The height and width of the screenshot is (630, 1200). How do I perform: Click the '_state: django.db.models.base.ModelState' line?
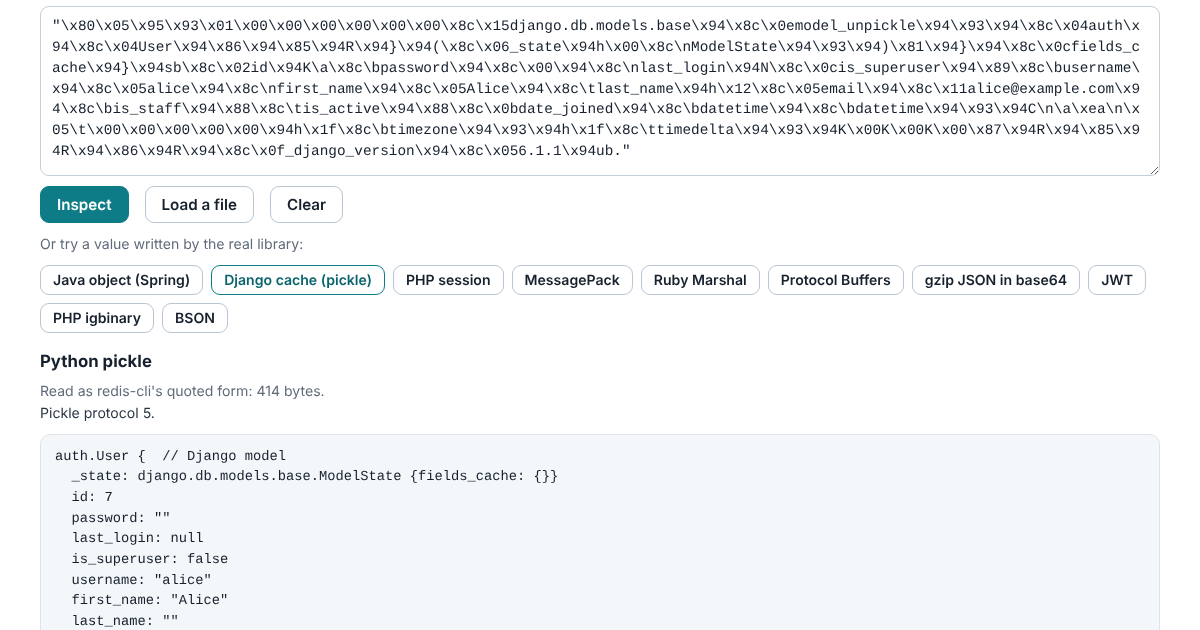tap(314, 476)
